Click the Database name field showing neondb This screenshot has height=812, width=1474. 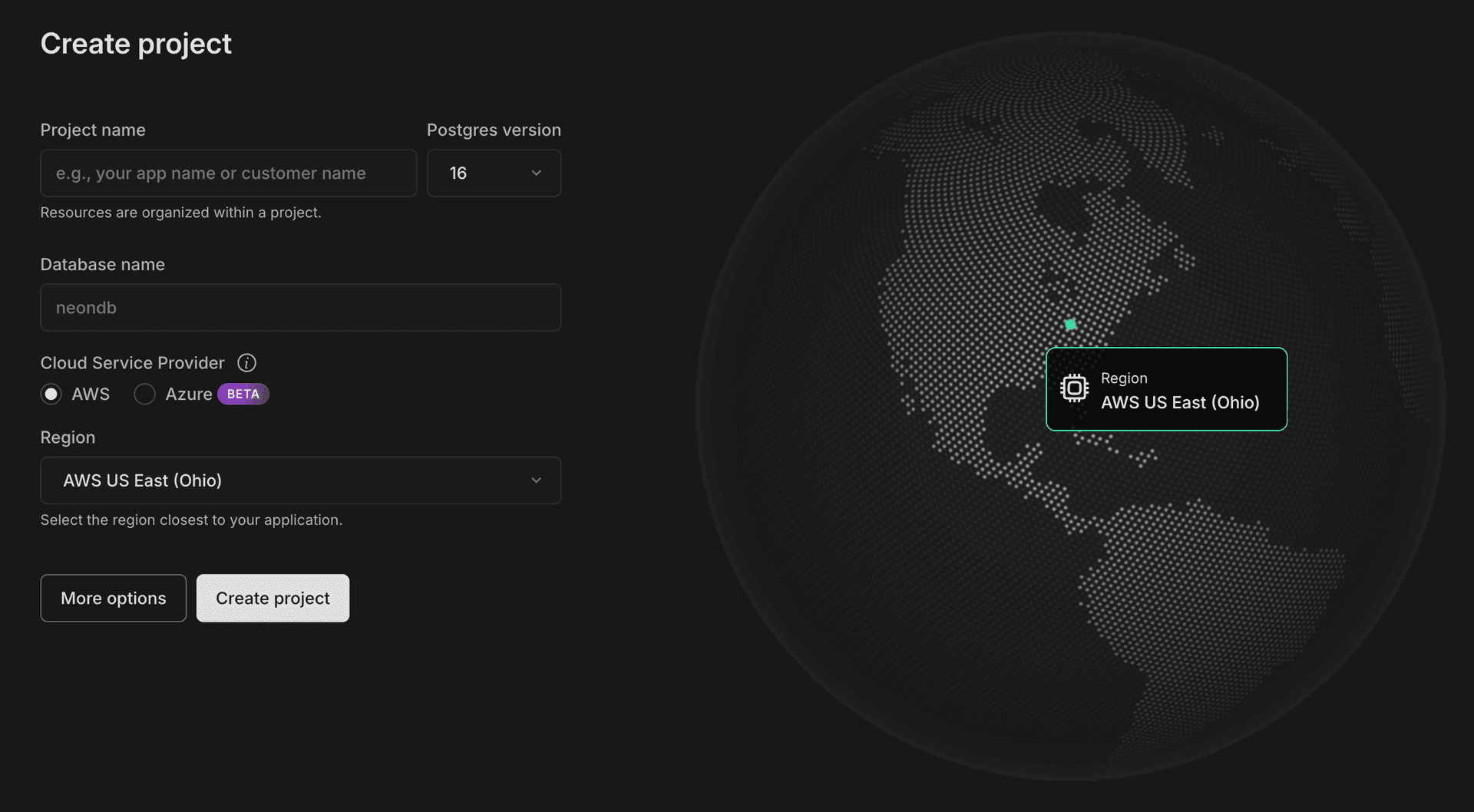click(x=300, y=307)
